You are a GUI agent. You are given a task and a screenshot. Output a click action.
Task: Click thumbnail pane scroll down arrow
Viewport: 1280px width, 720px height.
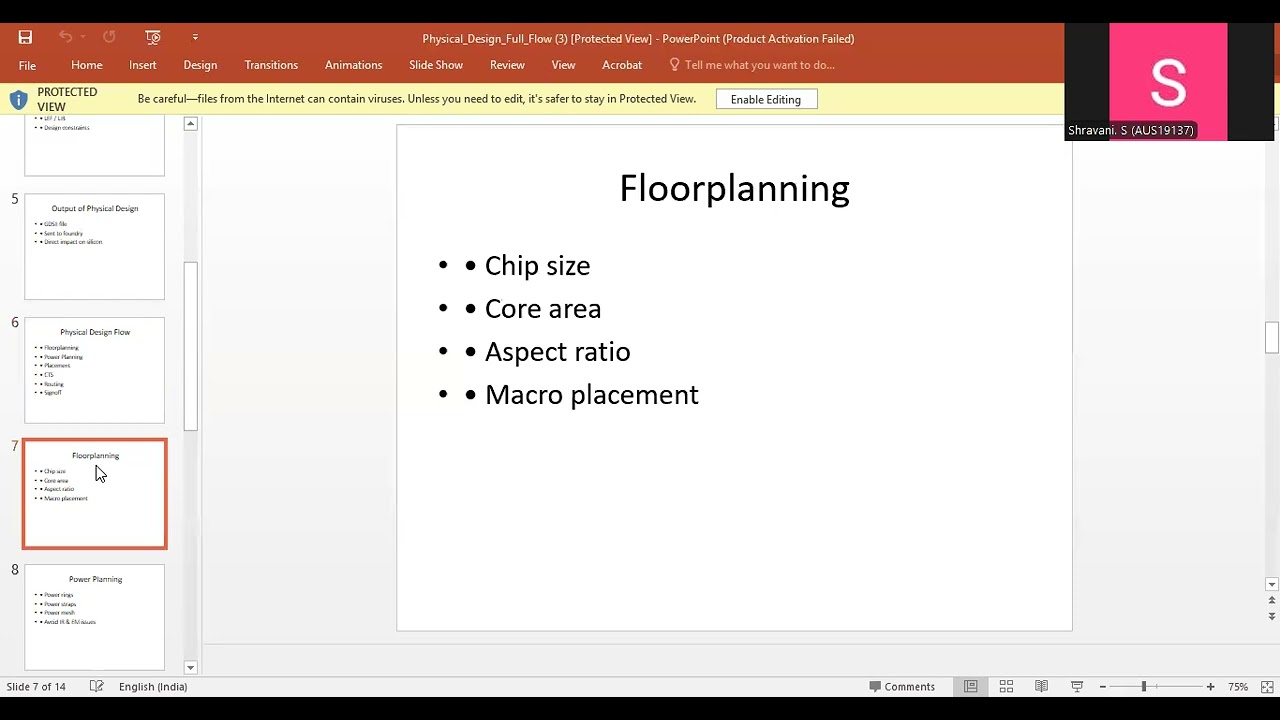191,667
